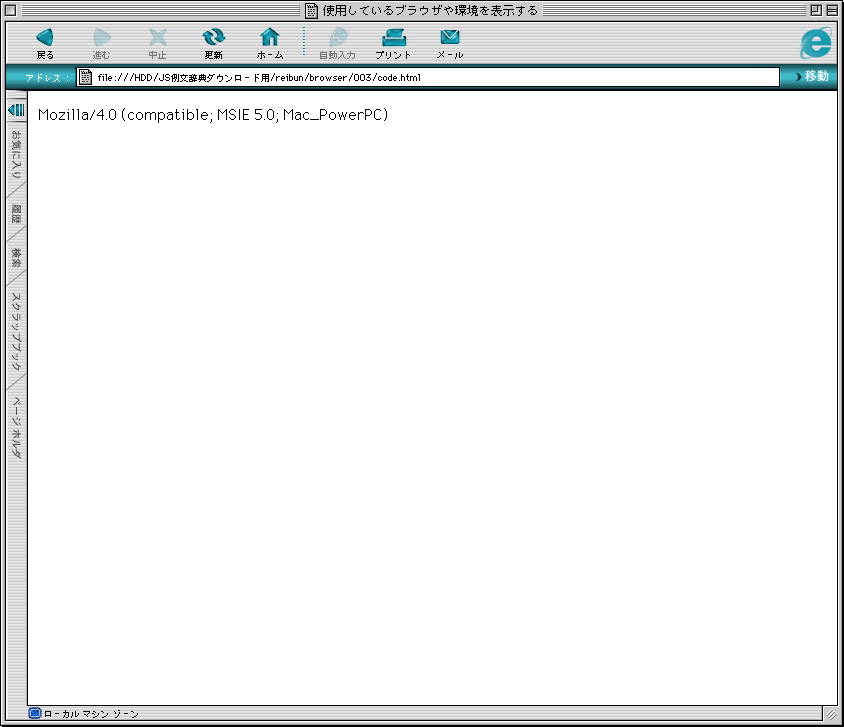The image size is (844, 727).
Task: Open the 検索 search tab
Action: (x=16, y=258)
